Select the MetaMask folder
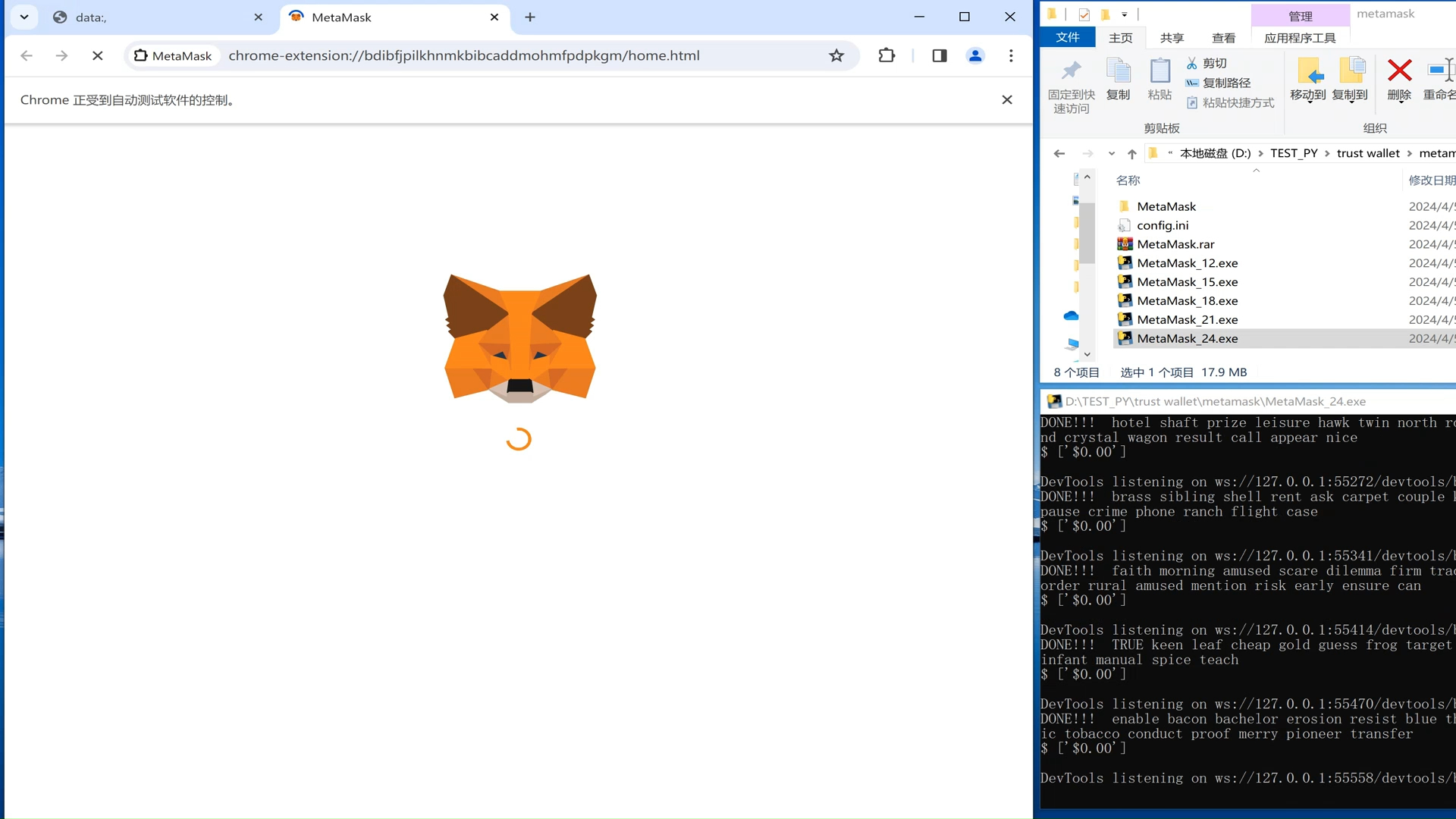 [1166, 206]
